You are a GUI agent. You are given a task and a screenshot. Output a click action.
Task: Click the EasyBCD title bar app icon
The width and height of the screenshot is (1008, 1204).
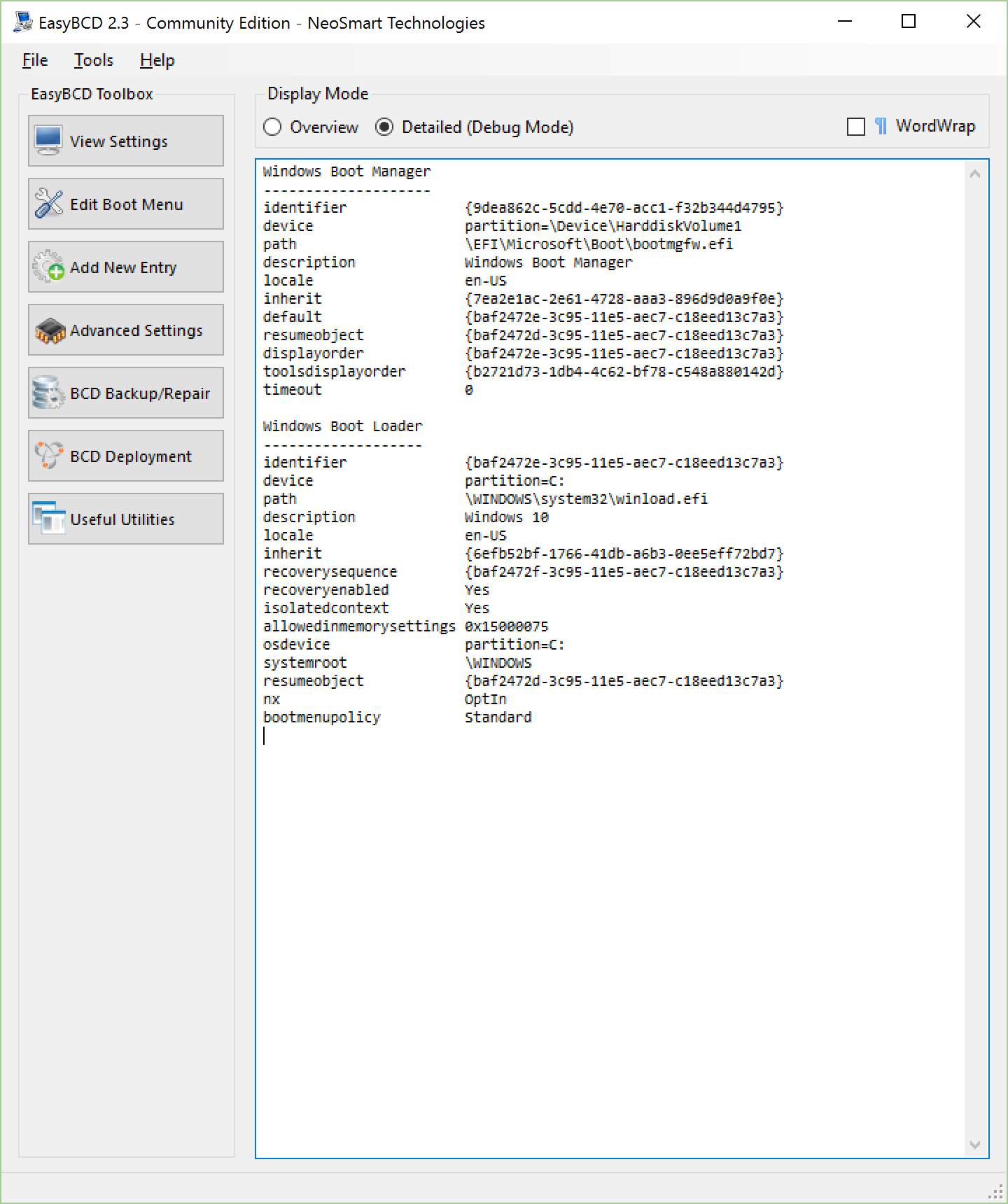(x=23, y=22)
